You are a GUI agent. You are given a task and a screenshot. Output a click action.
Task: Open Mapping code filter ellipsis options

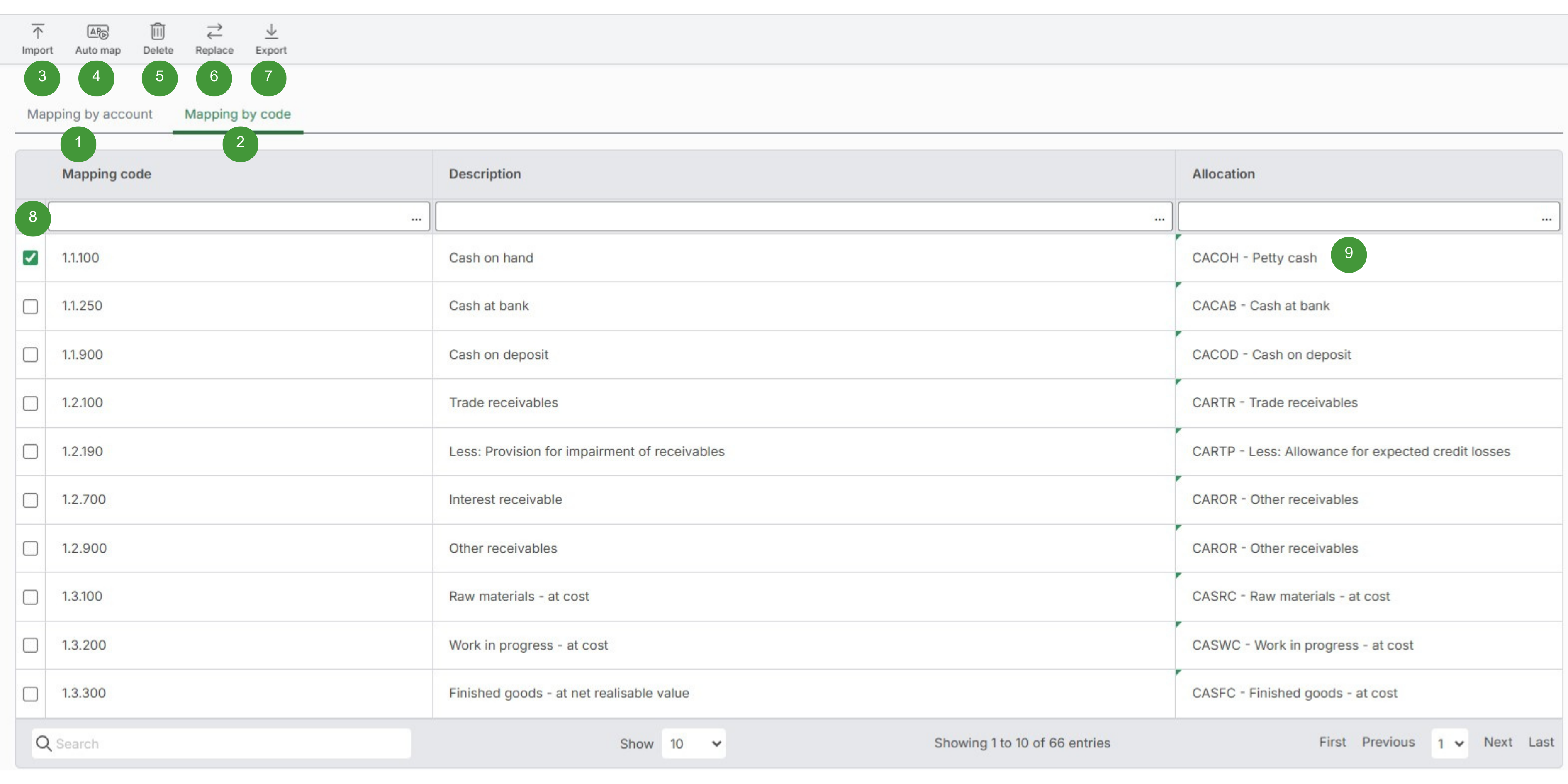point(416,218)
